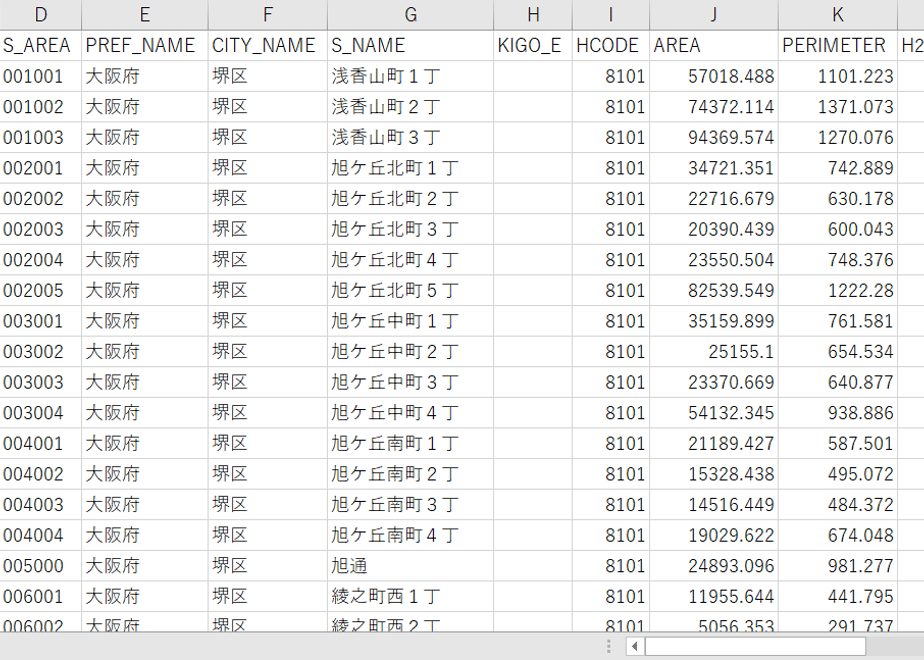
Task: Select column F header
Action: pos(268,15)
